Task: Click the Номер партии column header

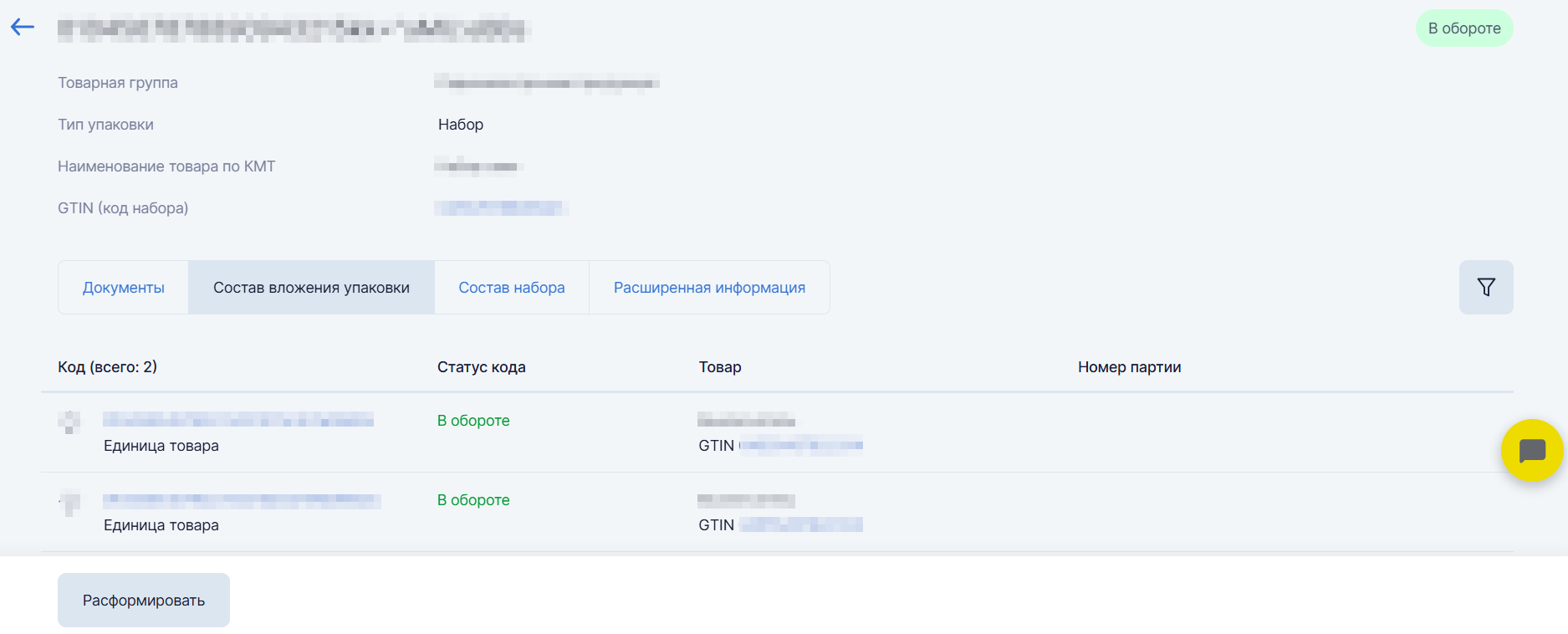Action: click(x=1129, y=367)
